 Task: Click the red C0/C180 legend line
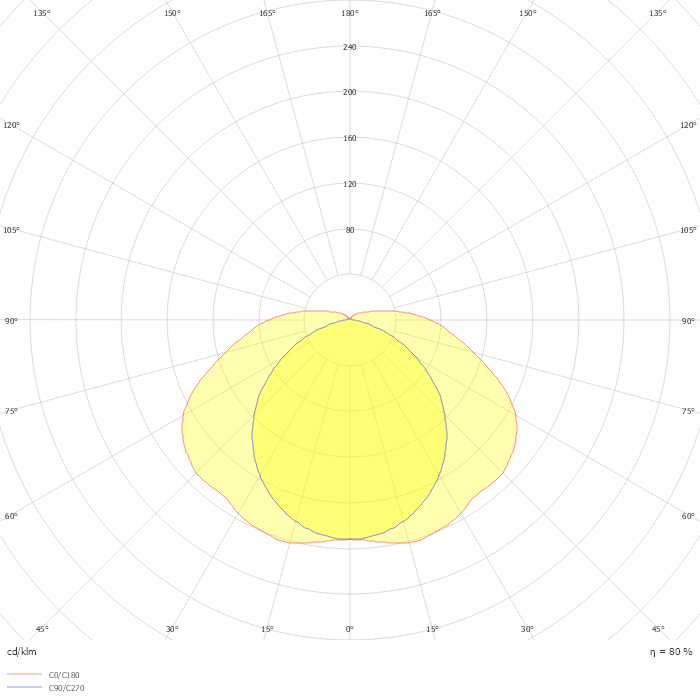pos(25,674)
